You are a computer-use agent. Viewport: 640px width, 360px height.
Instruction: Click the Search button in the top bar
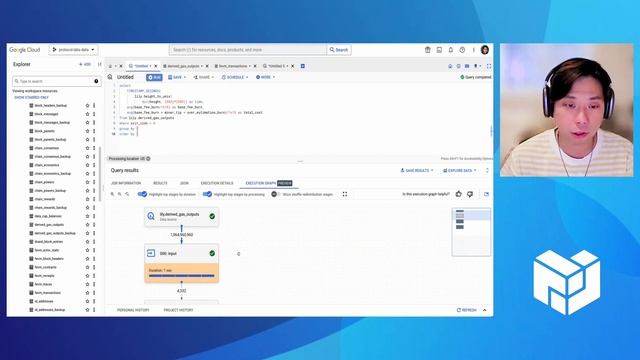(339, 50)
